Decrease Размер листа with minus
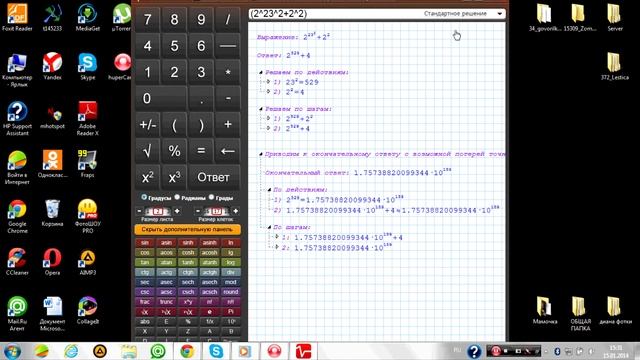The image size is (640, 360). point(139,211)
